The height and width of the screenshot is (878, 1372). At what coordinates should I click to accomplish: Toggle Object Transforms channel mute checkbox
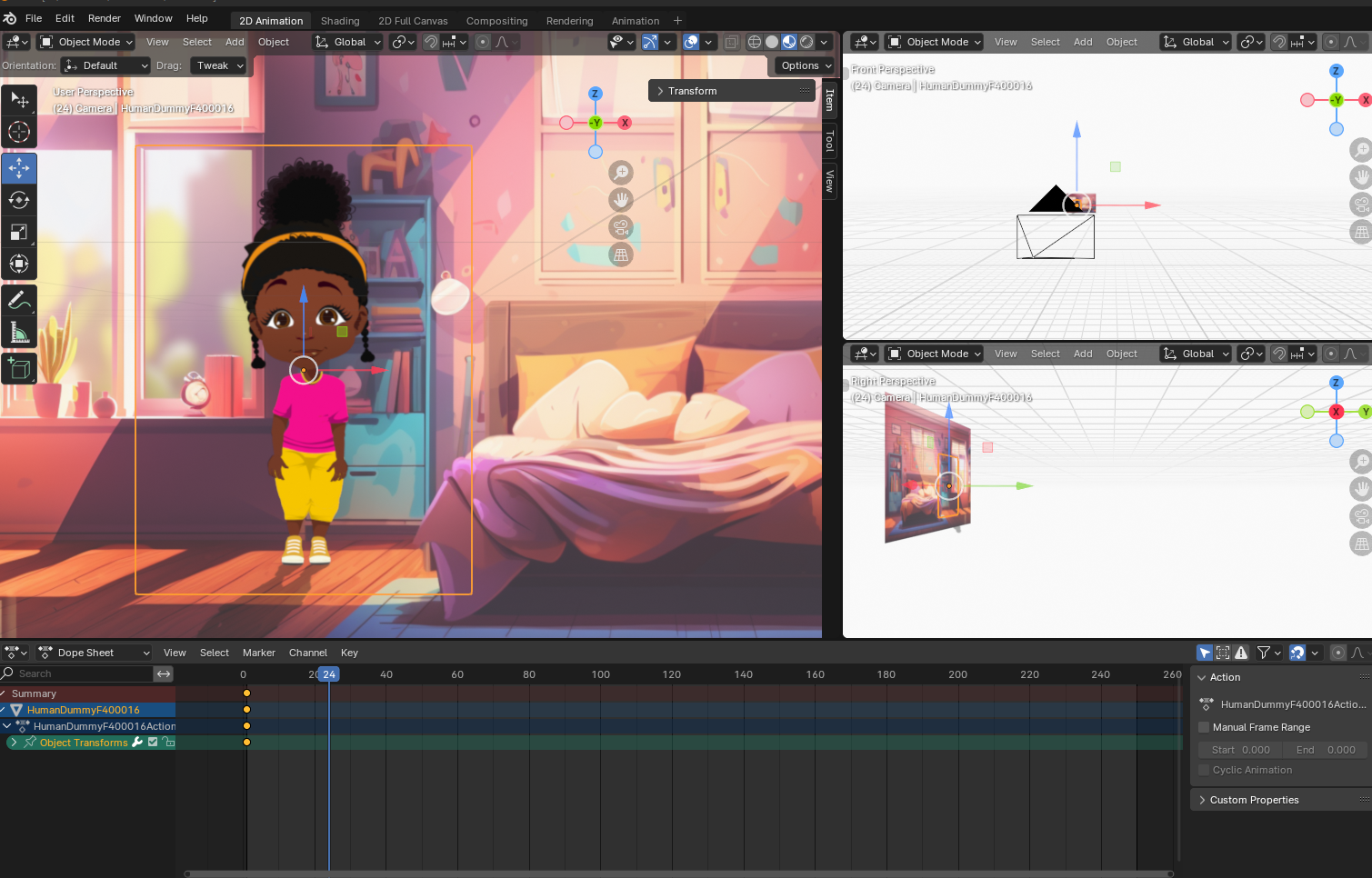tap(153, 743)
